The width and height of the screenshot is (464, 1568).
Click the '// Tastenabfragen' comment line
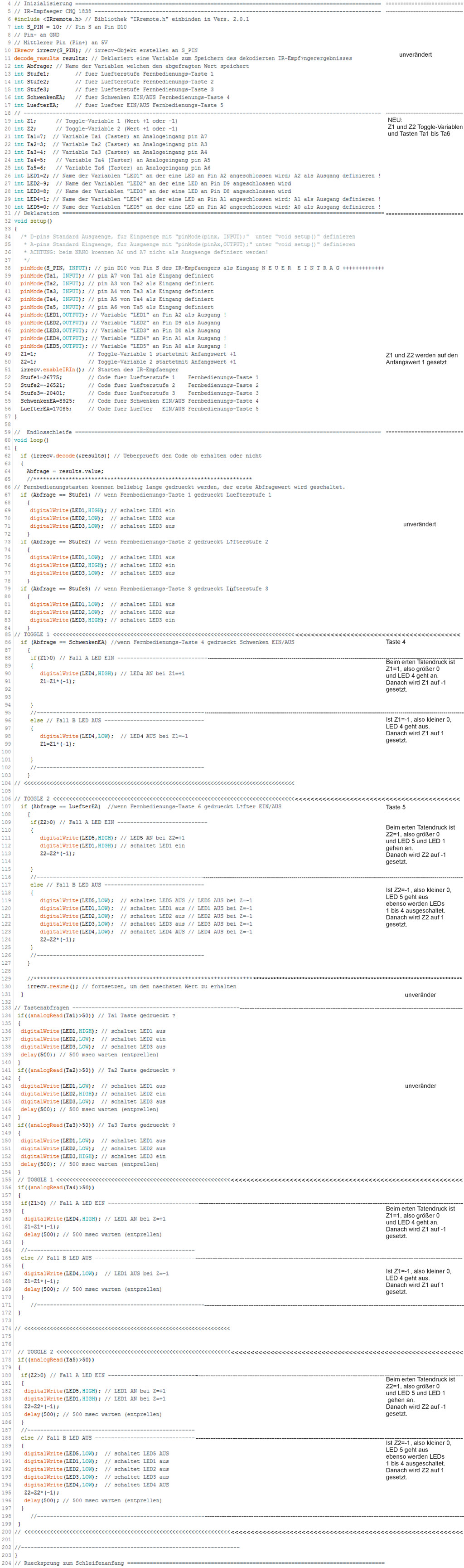coord(42,1008)
